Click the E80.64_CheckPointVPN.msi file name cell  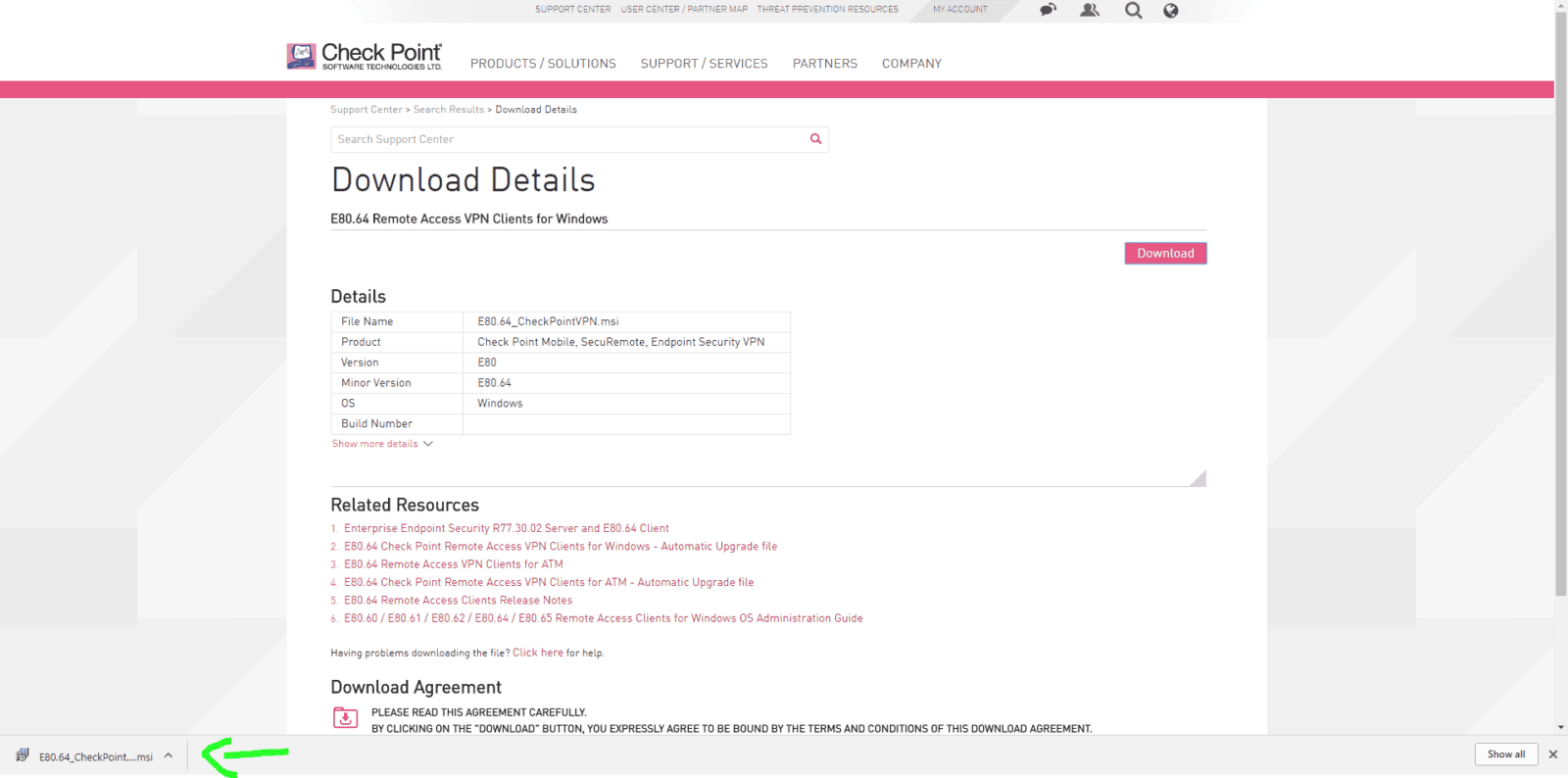pyautogui.click(x=626, y=321)
